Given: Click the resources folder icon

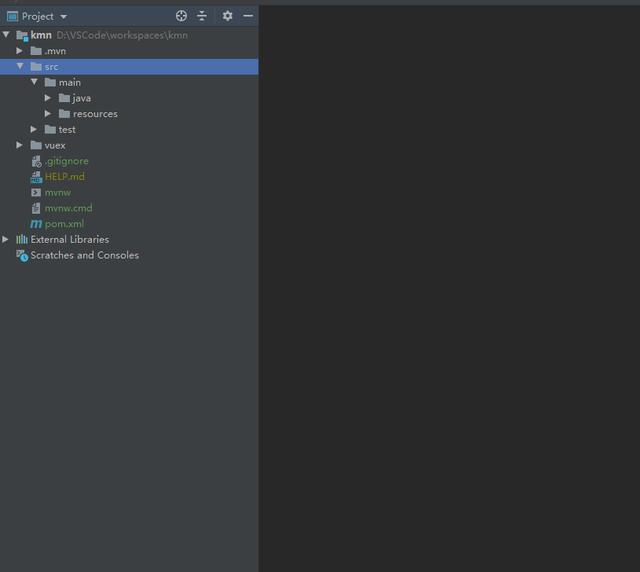Looking at the screenshot, I should pos(64,114).
